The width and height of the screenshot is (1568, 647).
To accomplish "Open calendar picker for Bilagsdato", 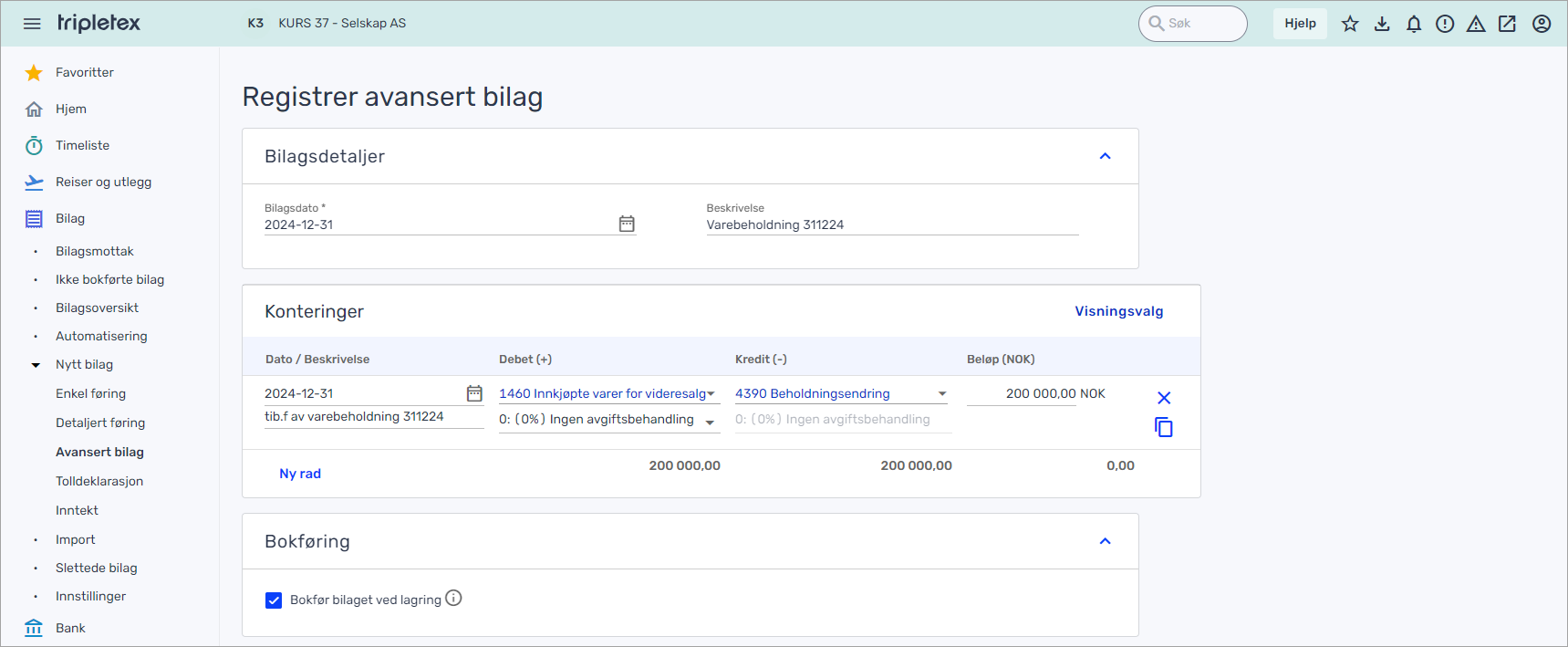I will tap(627, 224).
